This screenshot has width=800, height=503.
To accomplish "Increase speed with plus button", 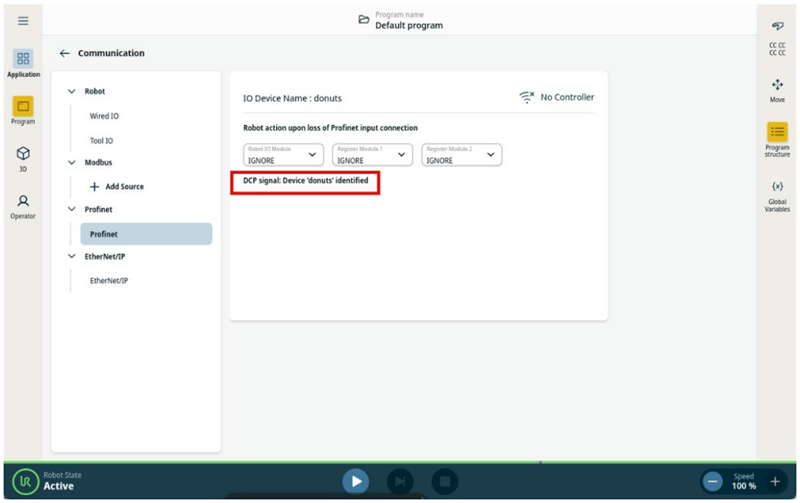I will point(774,481).
